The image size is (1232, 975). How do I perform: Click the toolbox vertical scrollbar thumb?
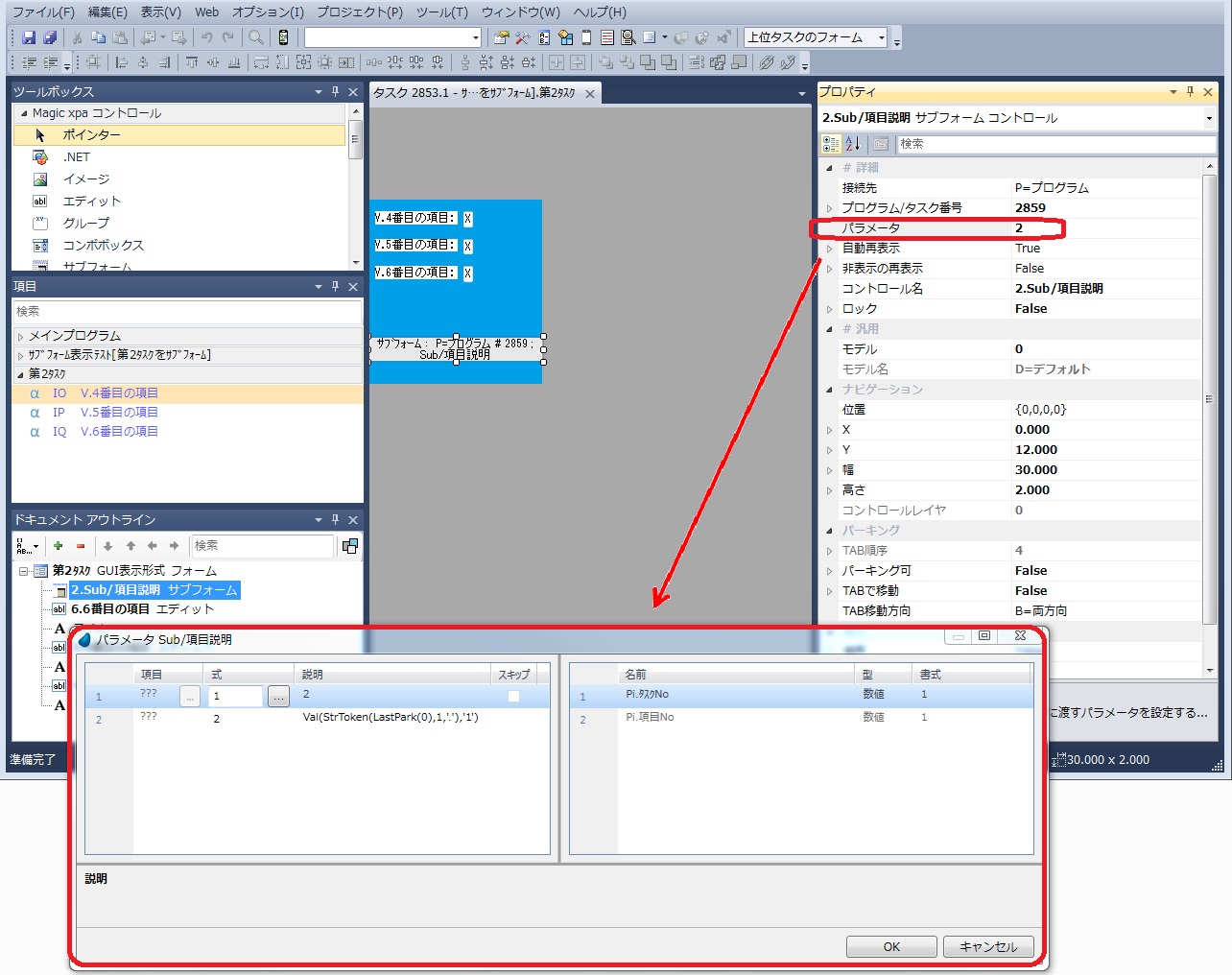[355, 139]
